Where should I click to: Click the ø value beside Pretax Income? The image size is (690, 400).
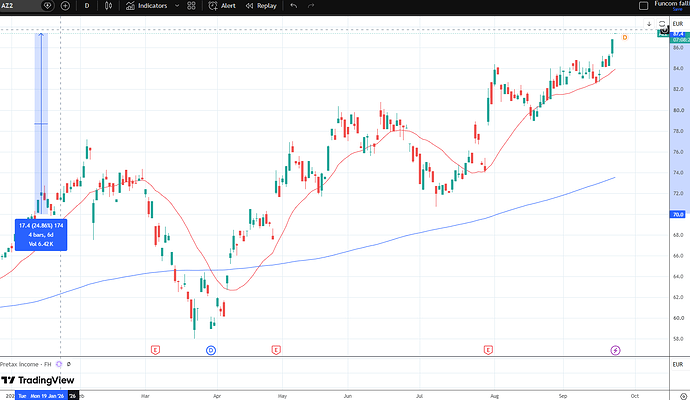click(x=69, y=364)
